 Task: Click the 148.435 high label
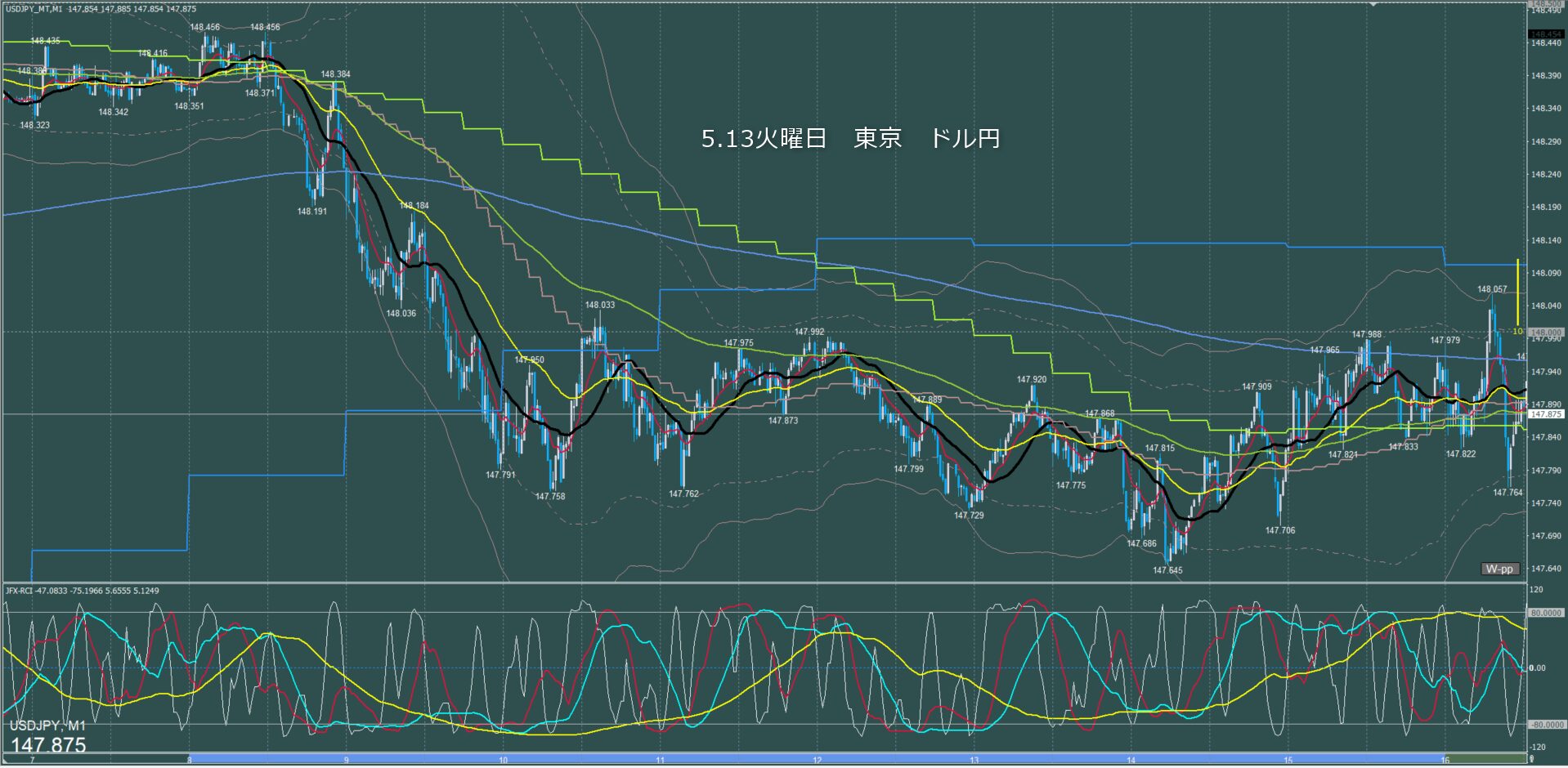[x=45, y=41]
